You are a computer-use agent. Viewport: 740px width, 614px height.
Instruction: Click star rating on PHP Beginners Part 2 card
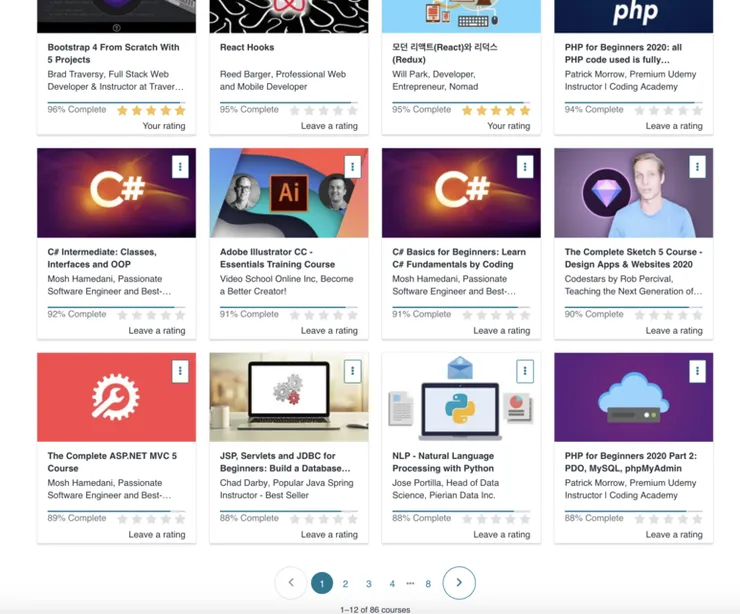[x=668, y=520]
